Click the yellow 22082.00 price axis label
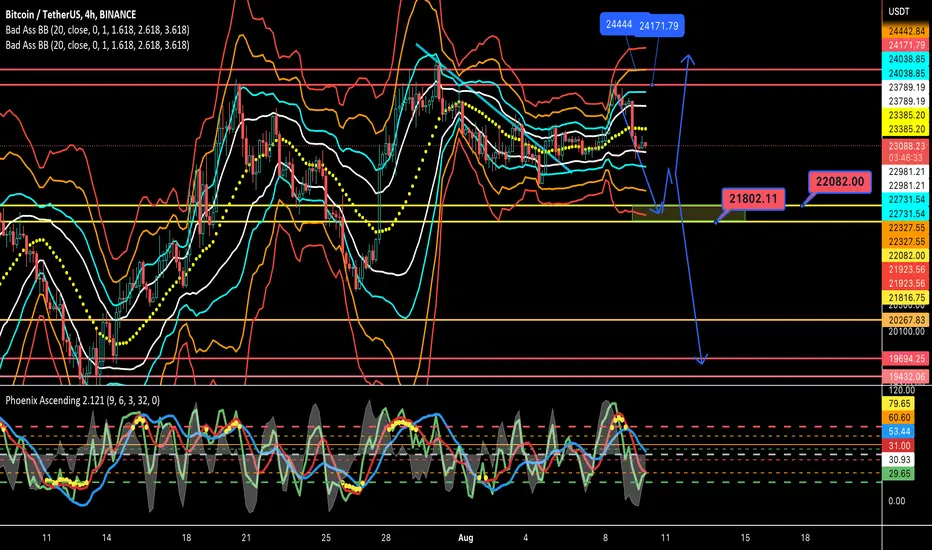This screenshot has height=550, width=932. click(x=906, y=256)
